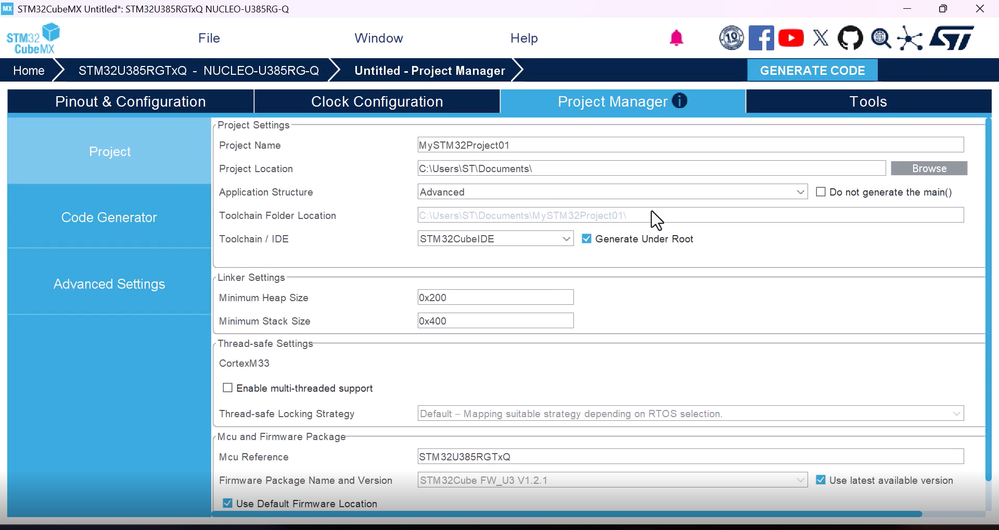Open Firmware Package Name and Version dropdown
Viewport: 999px width, 530px height.
pos(612,480)
